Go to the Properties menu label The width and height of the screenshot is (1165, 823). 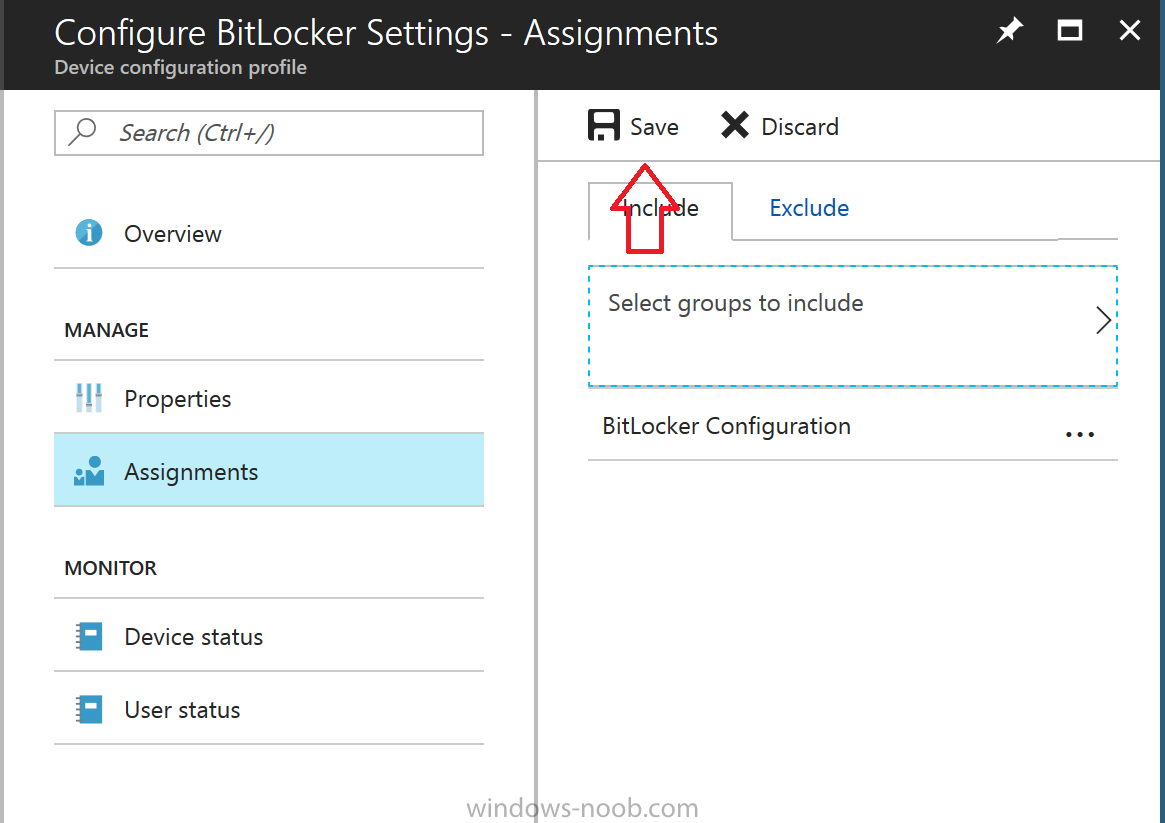178,399
